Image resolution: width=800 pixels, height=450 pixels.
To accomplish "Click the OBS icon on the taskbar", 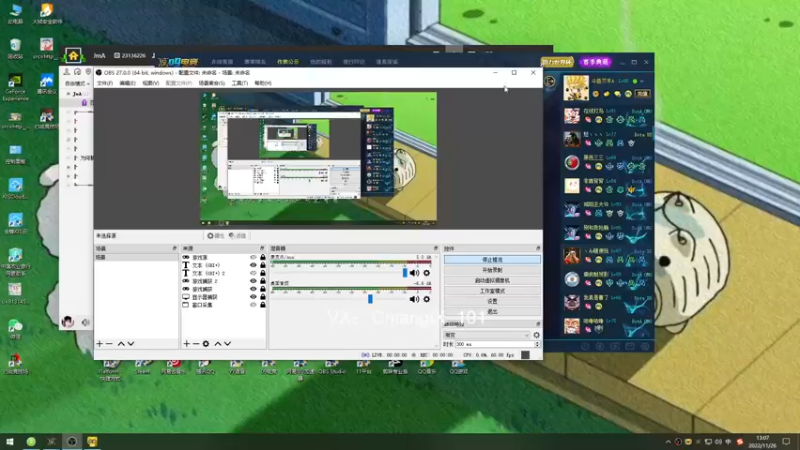I will [72, 441].
